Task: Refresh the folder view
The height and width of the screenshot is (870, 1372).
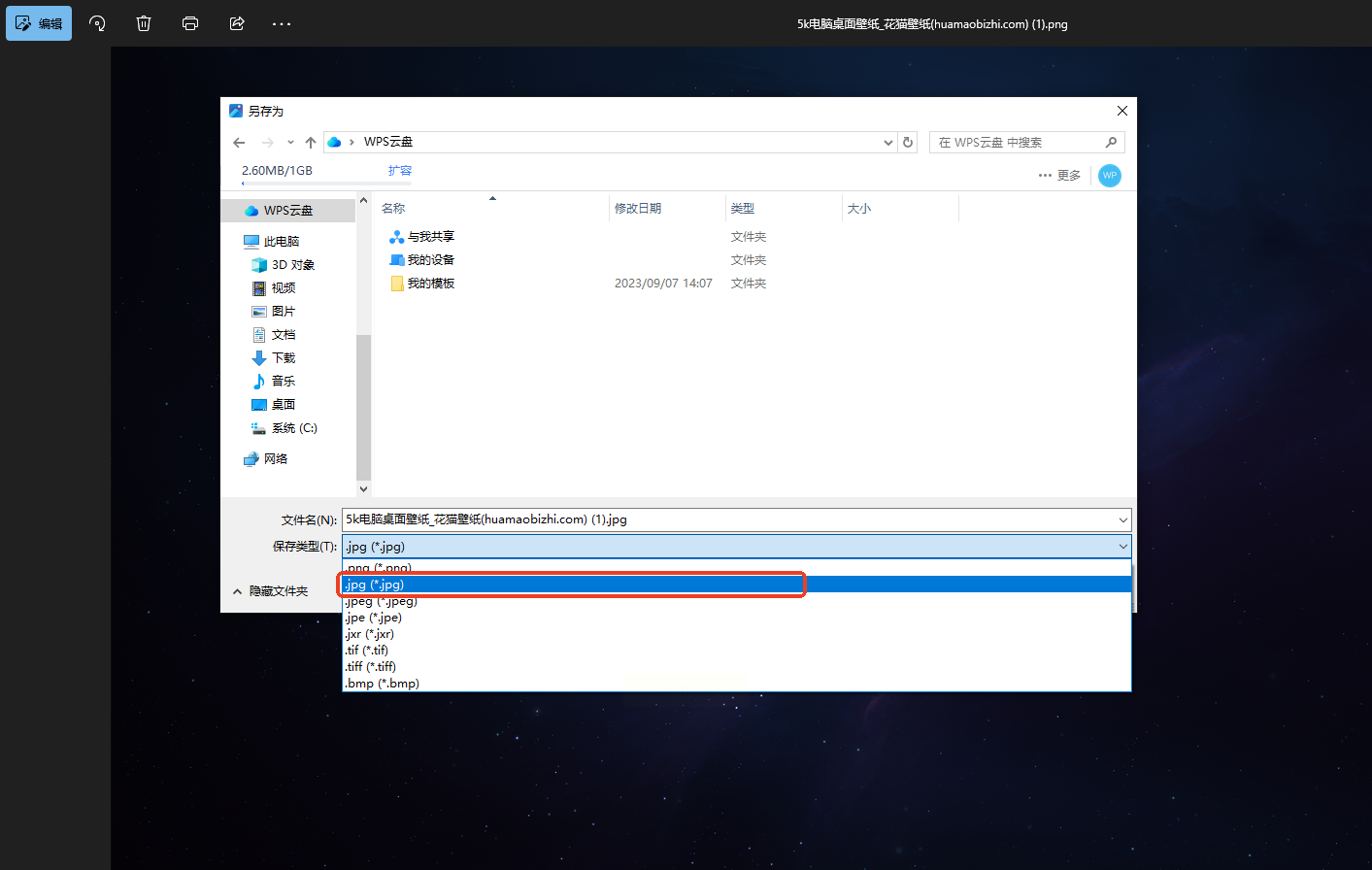Action: click(908, 143)
